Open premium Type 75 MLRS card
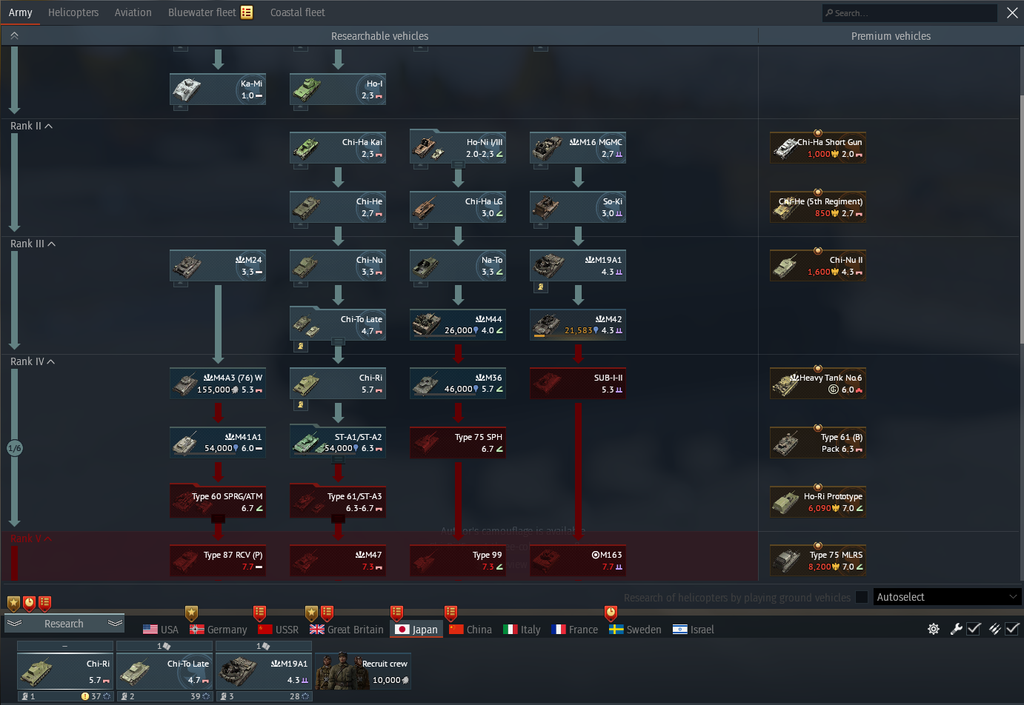This screenshot has width=1024, height=705. coord(818,561)
